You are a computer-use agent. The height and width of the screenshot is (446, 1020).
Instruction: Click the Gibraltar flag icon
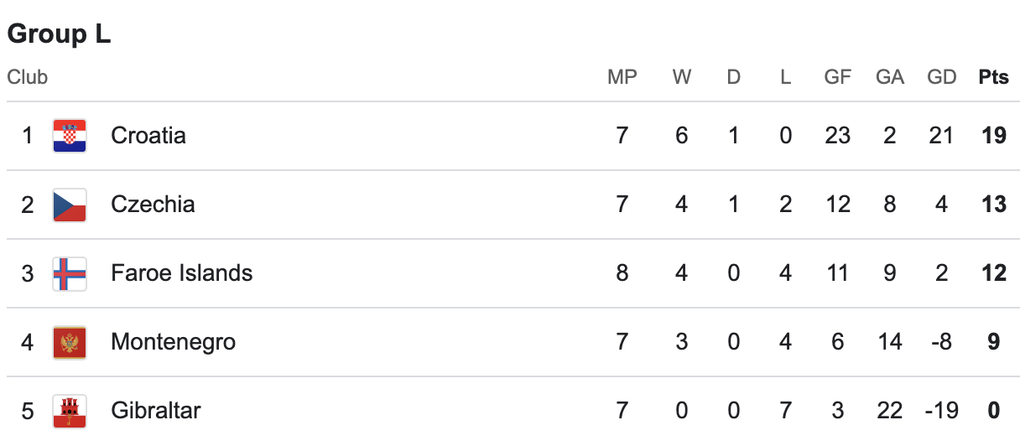[70, 410]
